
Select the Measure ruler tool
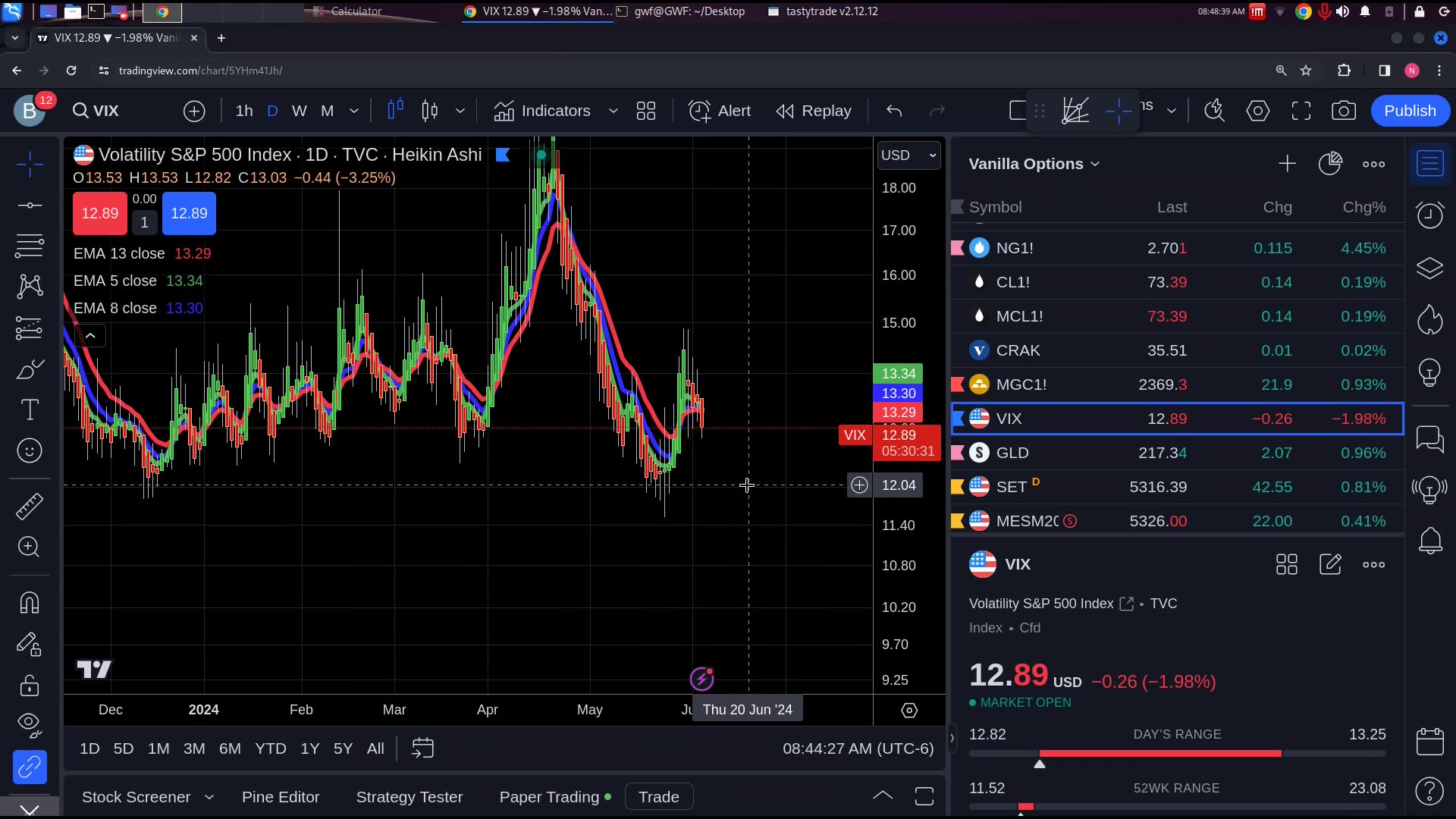click(30, 506)
